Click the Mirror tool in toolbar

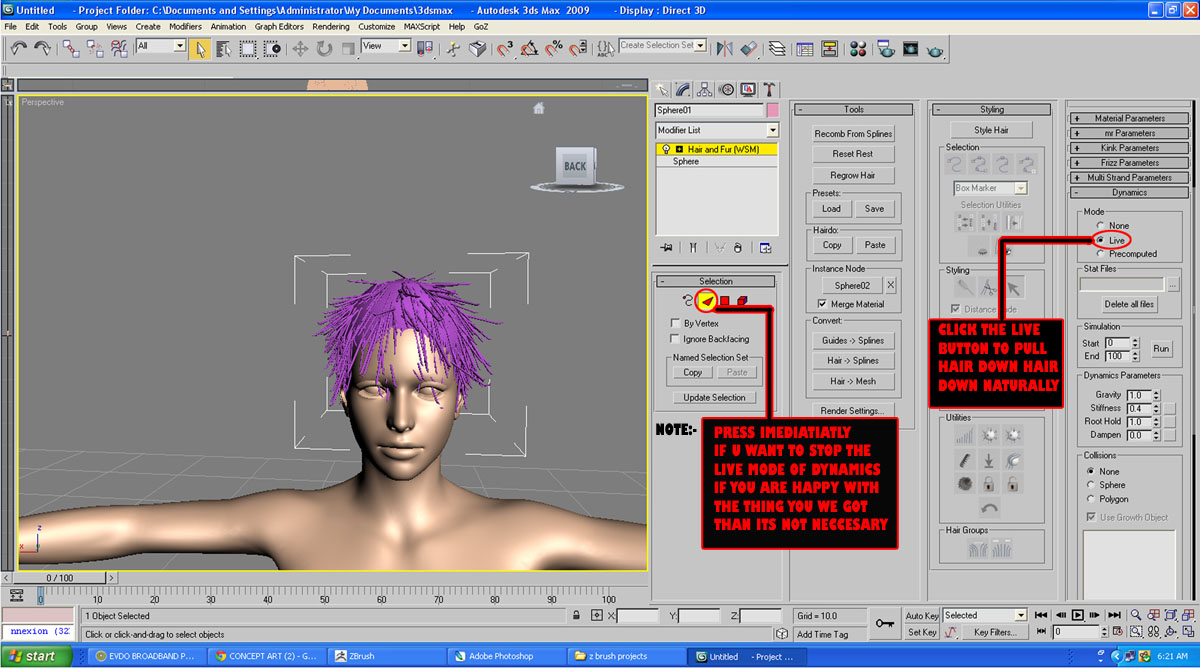coord(726,47)
